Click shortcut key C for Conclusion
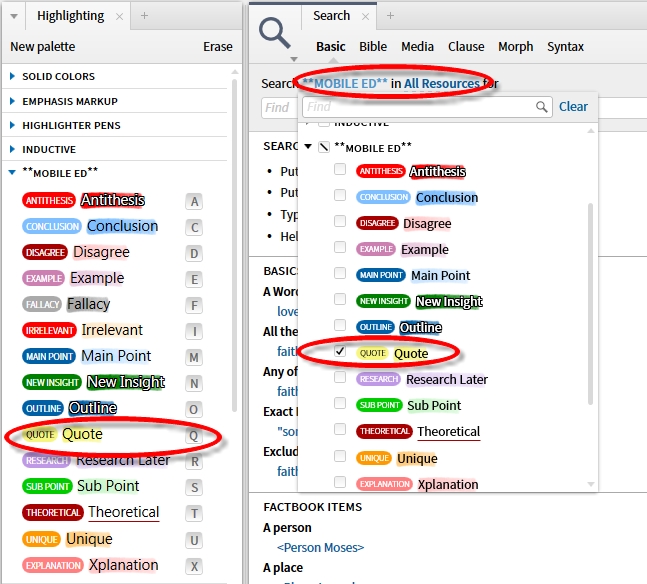Image resolution: width=647 pixels, height=584 pixels. point(194,227)
